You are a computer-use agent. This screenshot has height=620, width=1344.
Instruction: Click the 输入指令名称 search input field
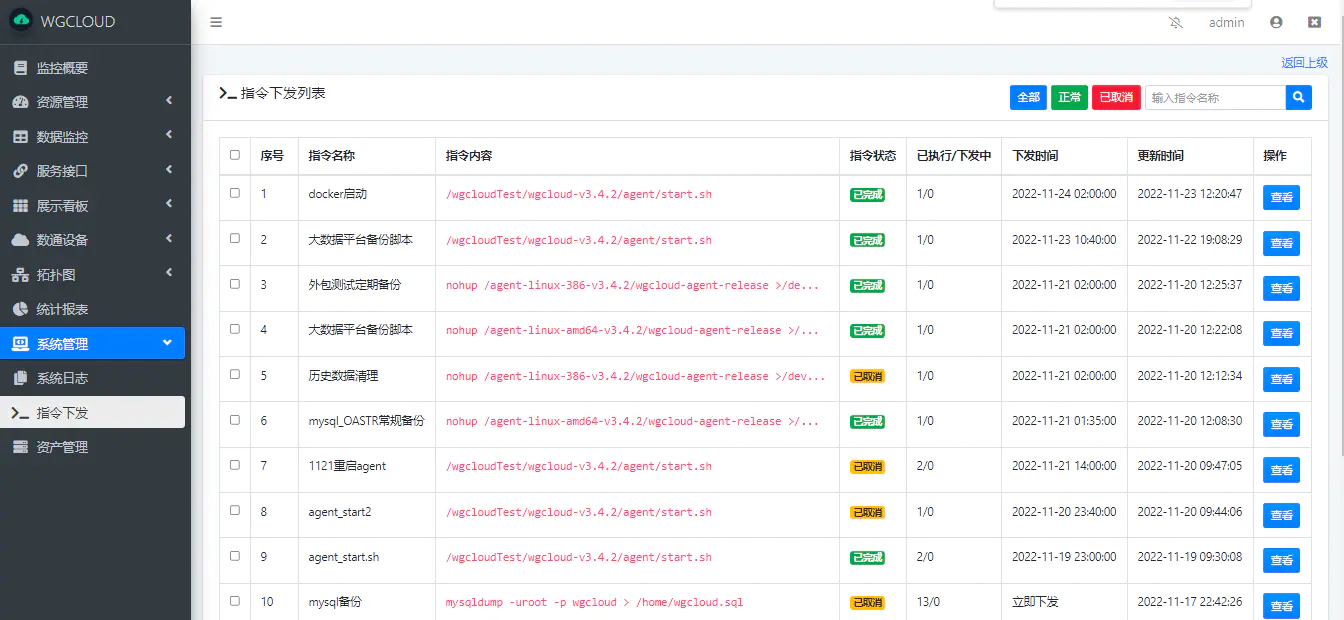(x=1214, y=97)
